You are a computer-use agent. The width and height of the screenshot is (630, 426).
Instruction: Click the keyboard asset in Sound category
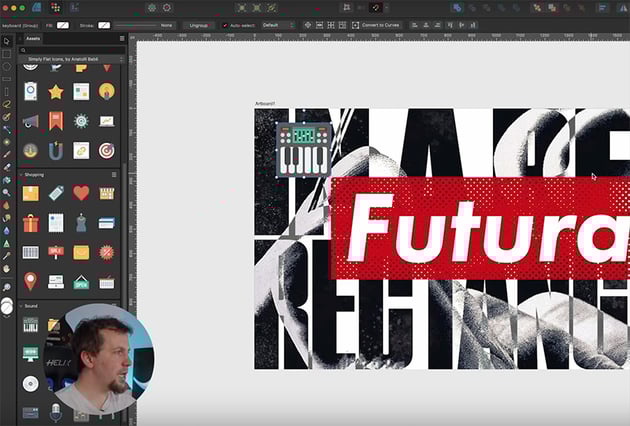[31, 325]
